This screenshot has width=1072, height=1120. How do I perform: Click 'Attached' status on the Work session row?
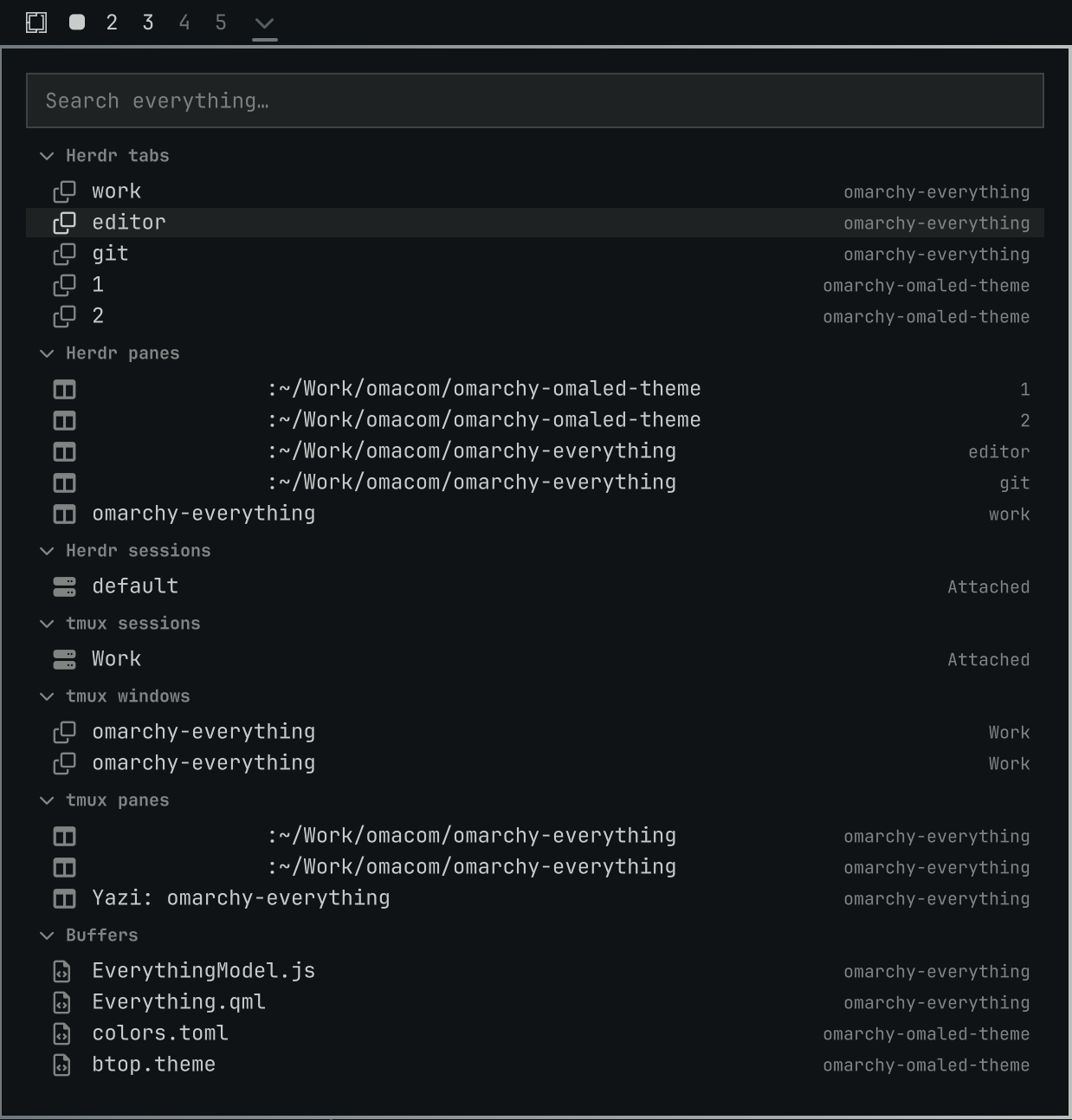click(x=989, y=660)
